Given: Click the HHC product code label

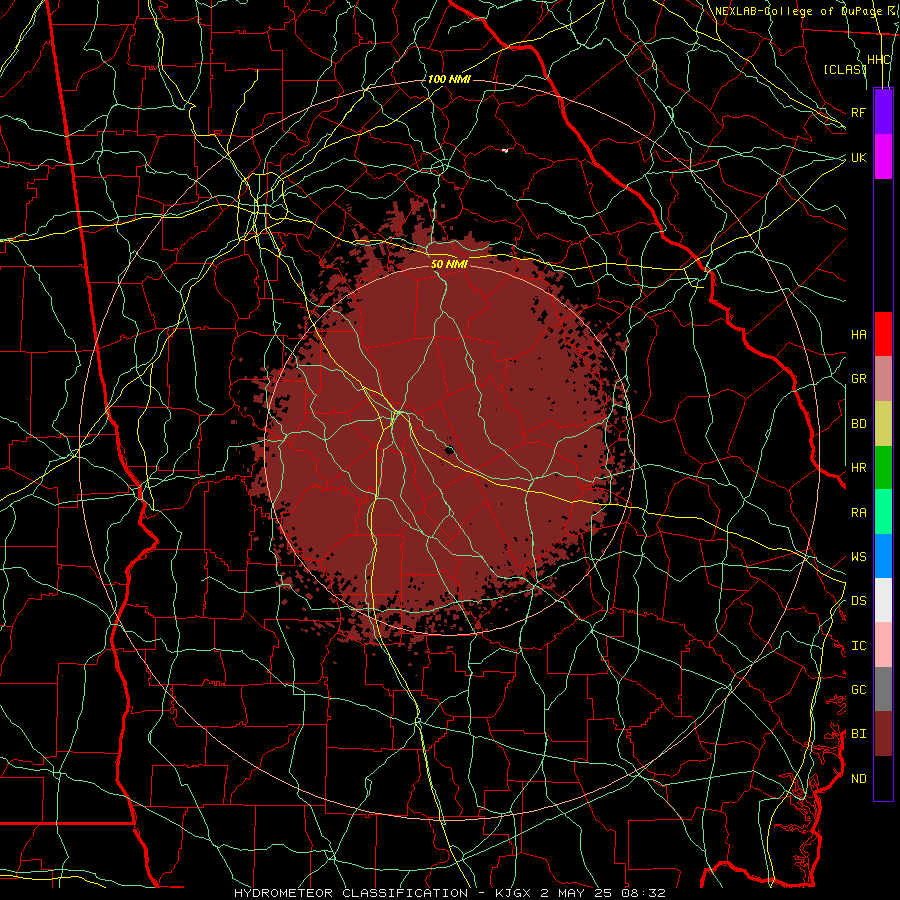Looking at the screenshot, I should [x=879, y=60].
